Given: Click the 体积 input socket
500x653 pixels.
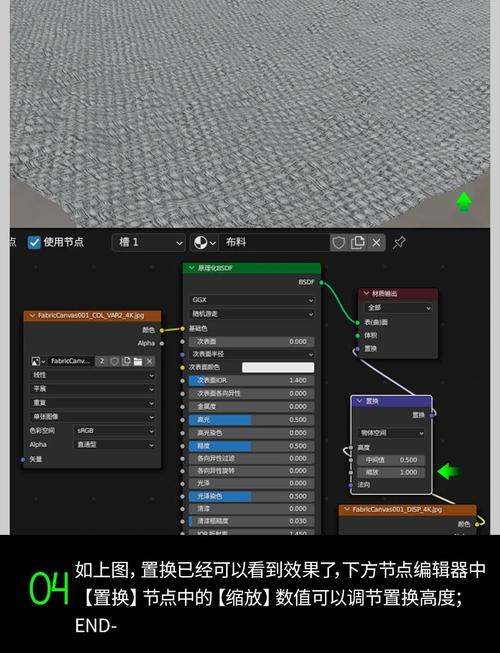Looking at the screenshot, I should [358, 336].
